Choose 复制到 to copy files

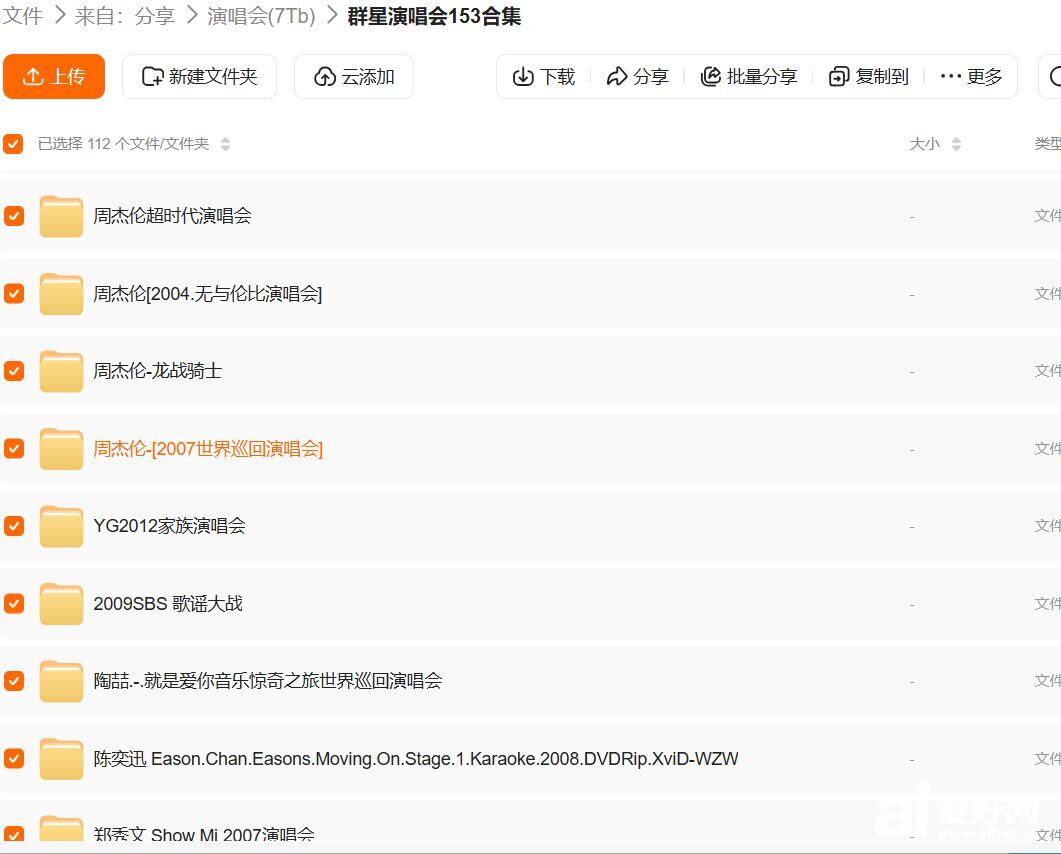click(x=868, y=76)
